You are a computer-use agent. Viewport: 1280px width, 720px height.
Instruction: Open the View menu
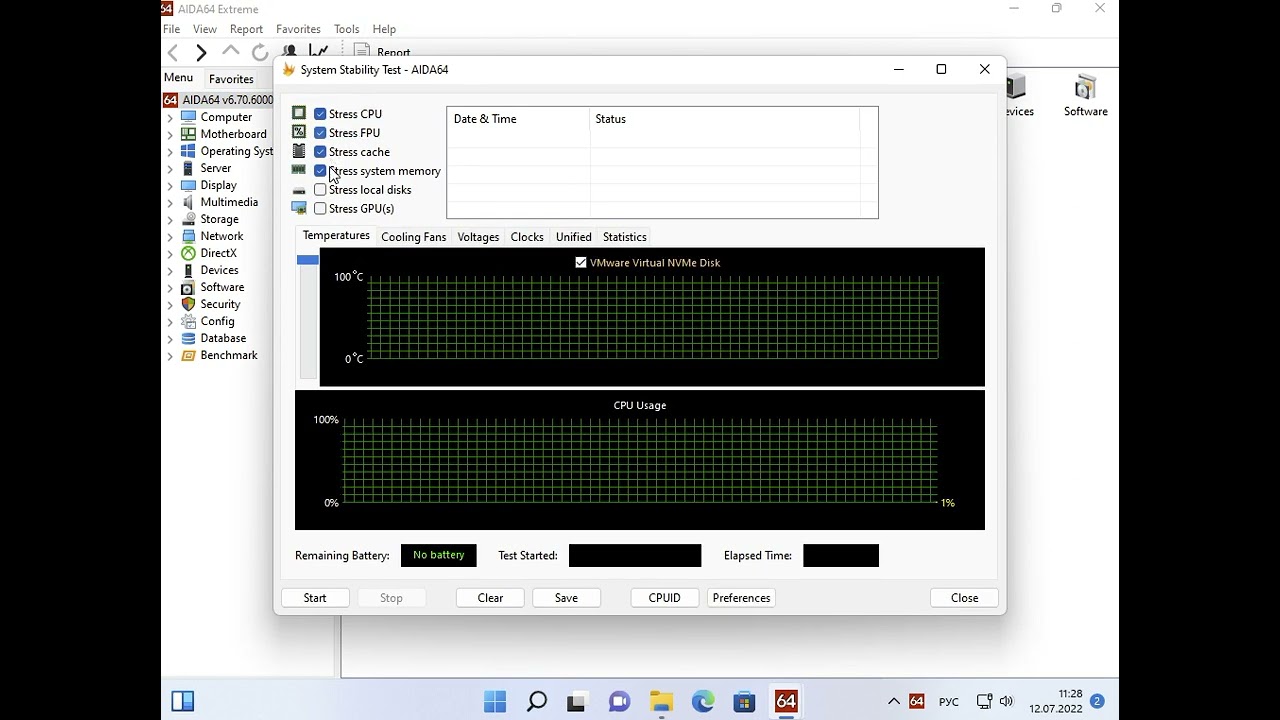205,29
